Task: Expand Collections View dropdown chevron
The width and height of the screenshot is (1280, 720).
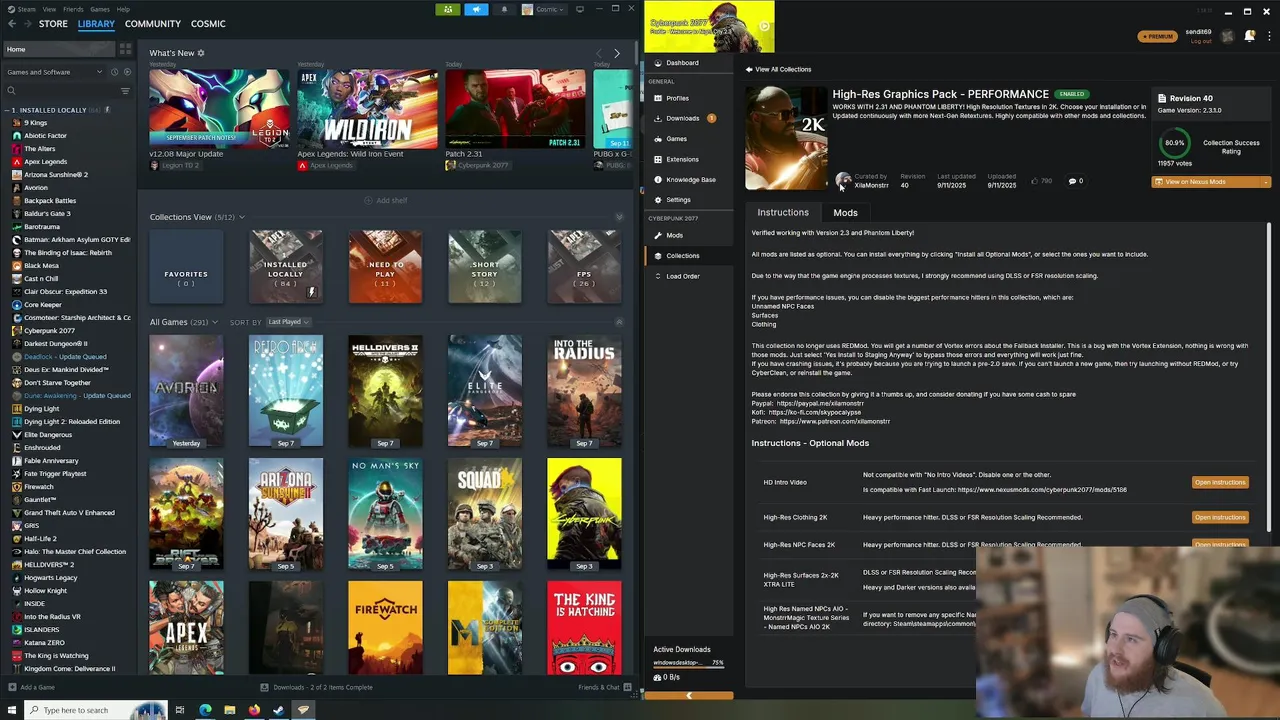Action: [x=241, y=217]
